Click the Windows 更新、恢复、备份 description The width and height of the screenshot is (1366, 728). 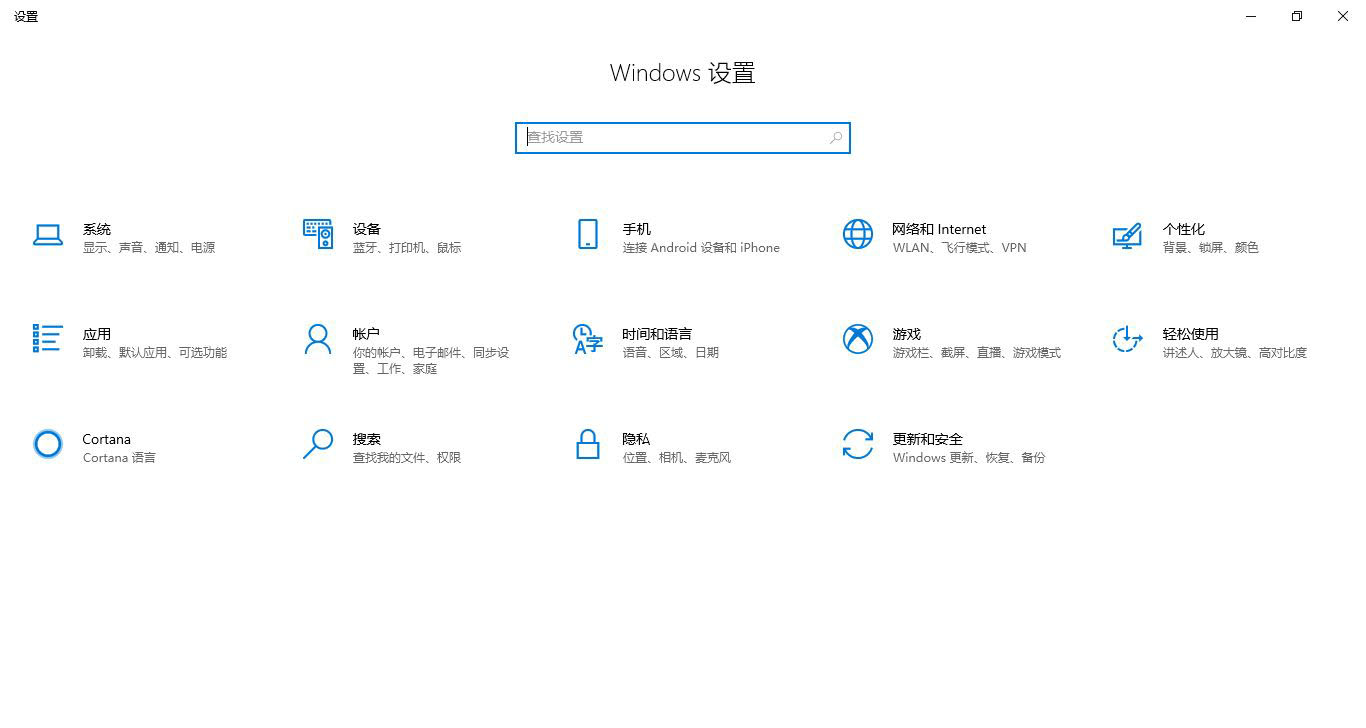point(969,458)
